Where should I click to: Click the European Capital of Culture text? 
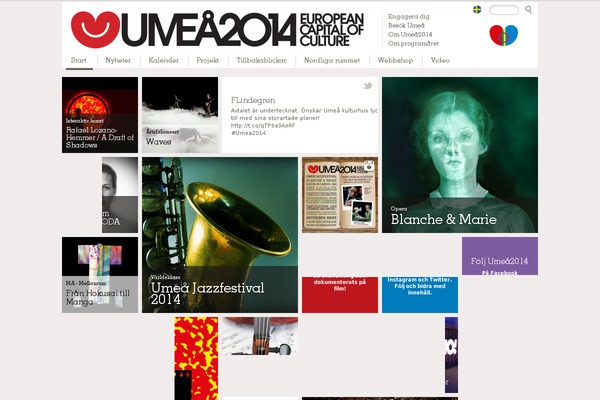(x=331, y=29)
